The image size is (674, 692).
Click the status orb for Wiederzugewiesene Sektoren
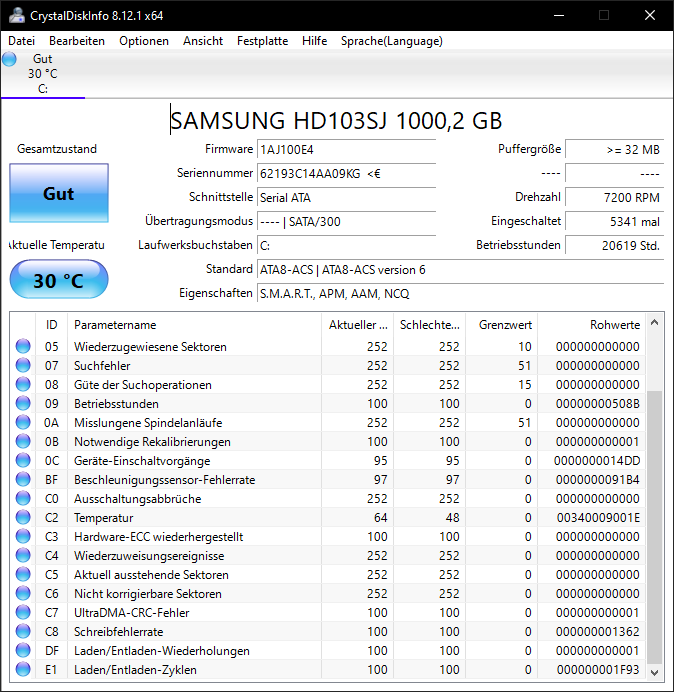click(23, 346)
